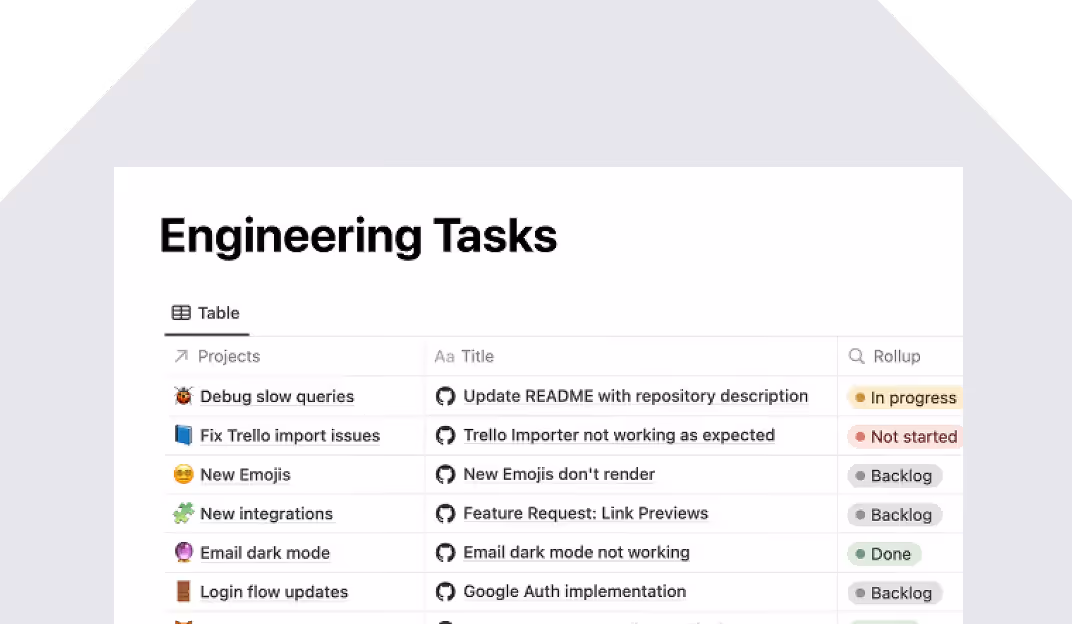This screenshot has height=624, width=1072.
Task: Open Feature Request: Link Previews issue
Action: click(586, 513)
